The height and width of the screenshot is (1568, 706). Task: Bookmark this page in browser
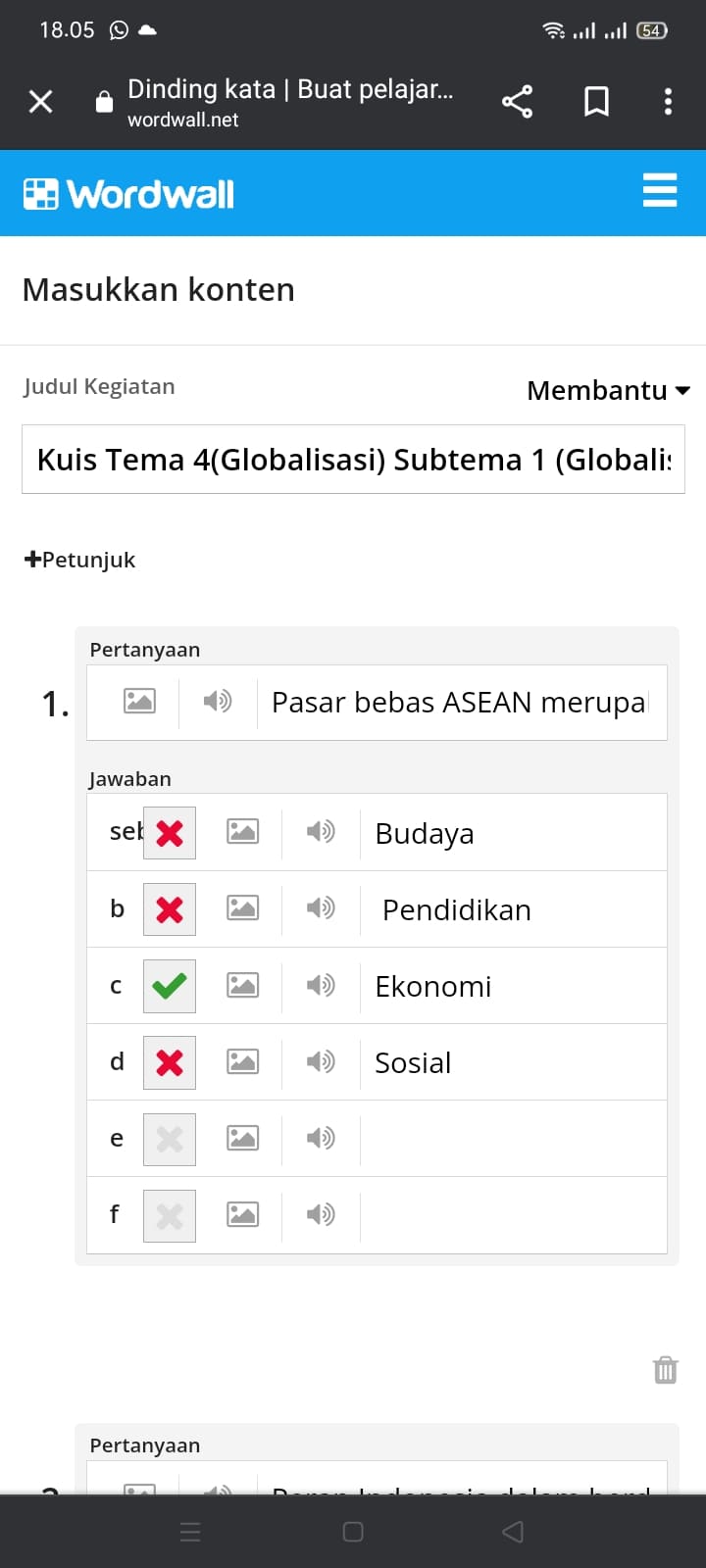596,101
